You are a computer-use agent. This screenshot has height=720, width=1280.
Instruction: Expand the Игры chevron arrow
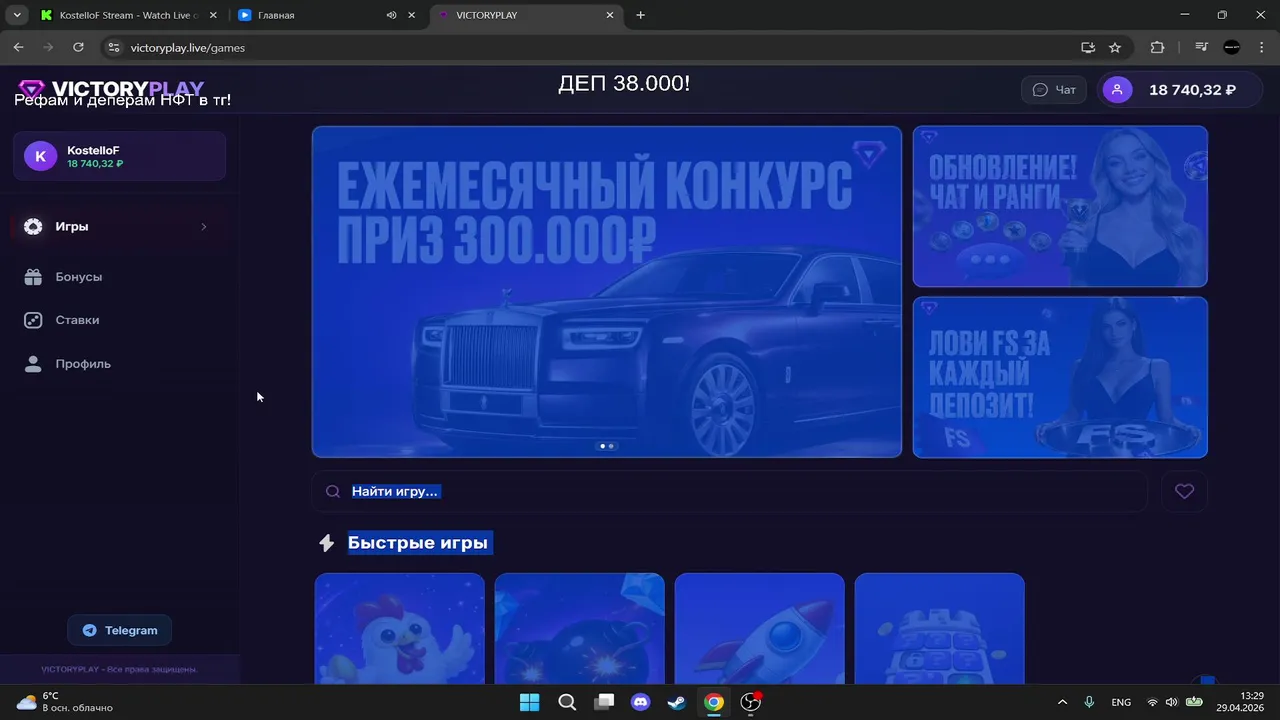(204, 227)
